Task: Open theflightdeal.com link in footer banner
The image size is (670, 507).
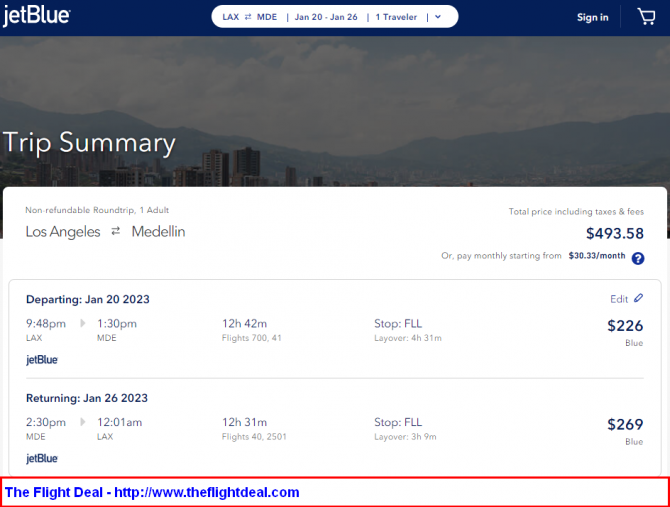Action: click(207, 492)
